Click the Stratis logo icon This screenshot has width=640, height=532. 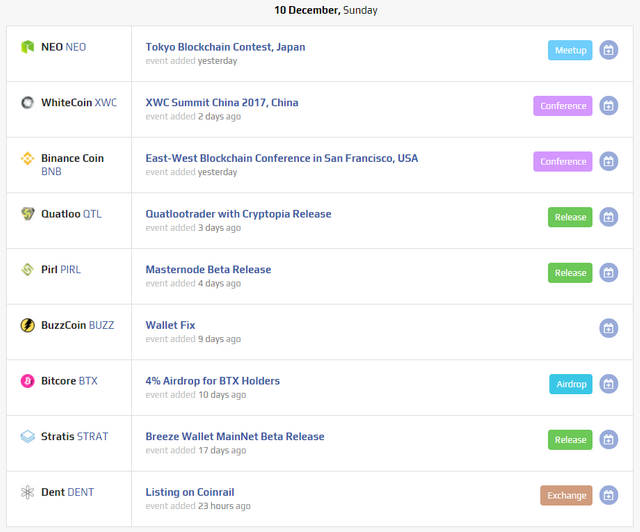27,436
